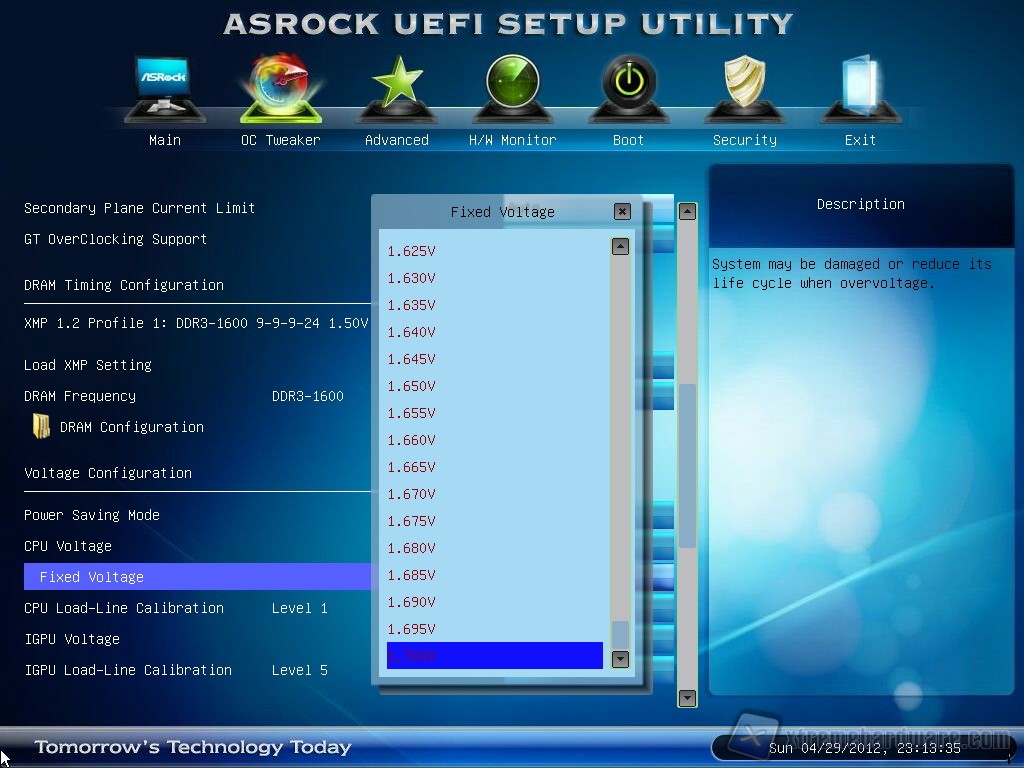Select the CPU Load-Line Calibration setting
Viewport: 1024px width, 768px height.
tap(124, 608)
